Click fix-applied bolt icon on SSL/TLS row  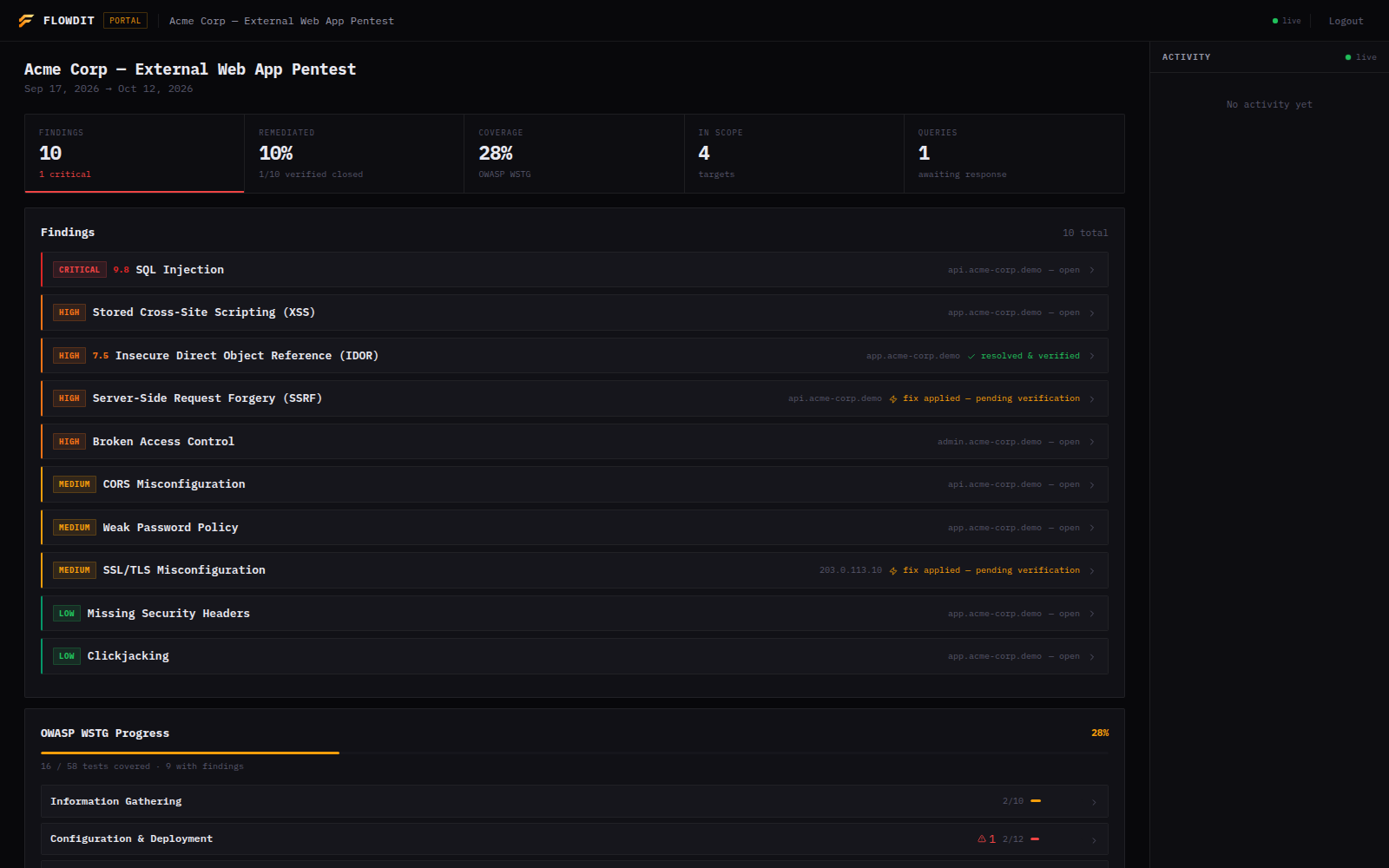click(893, 571)
